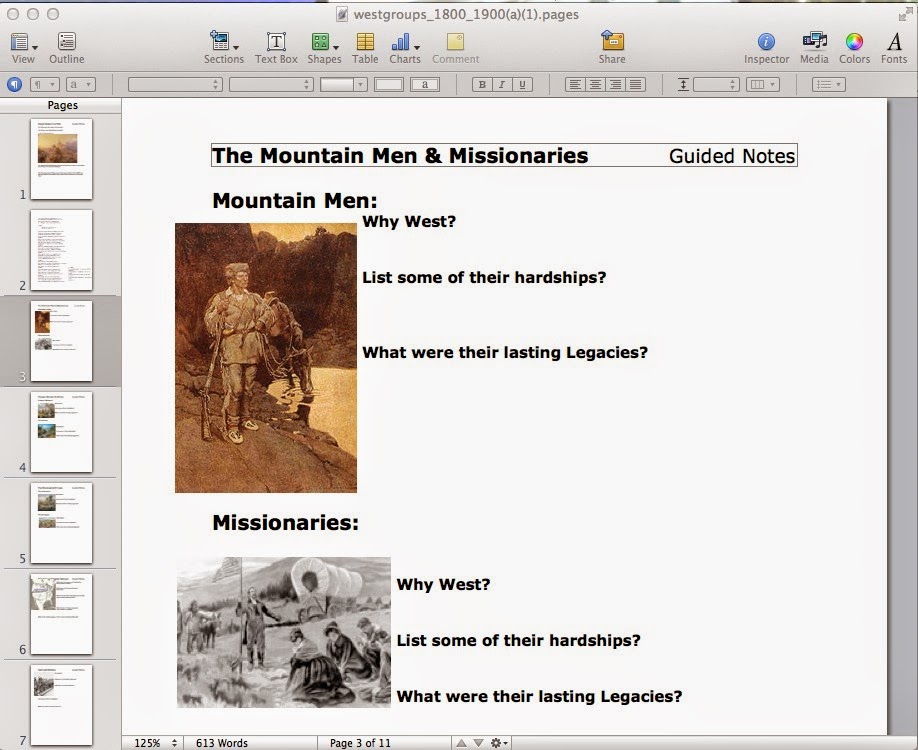This screenshot has height=750, width=918.
Task: Open the Media browser
Action: [x=814, y=47]
